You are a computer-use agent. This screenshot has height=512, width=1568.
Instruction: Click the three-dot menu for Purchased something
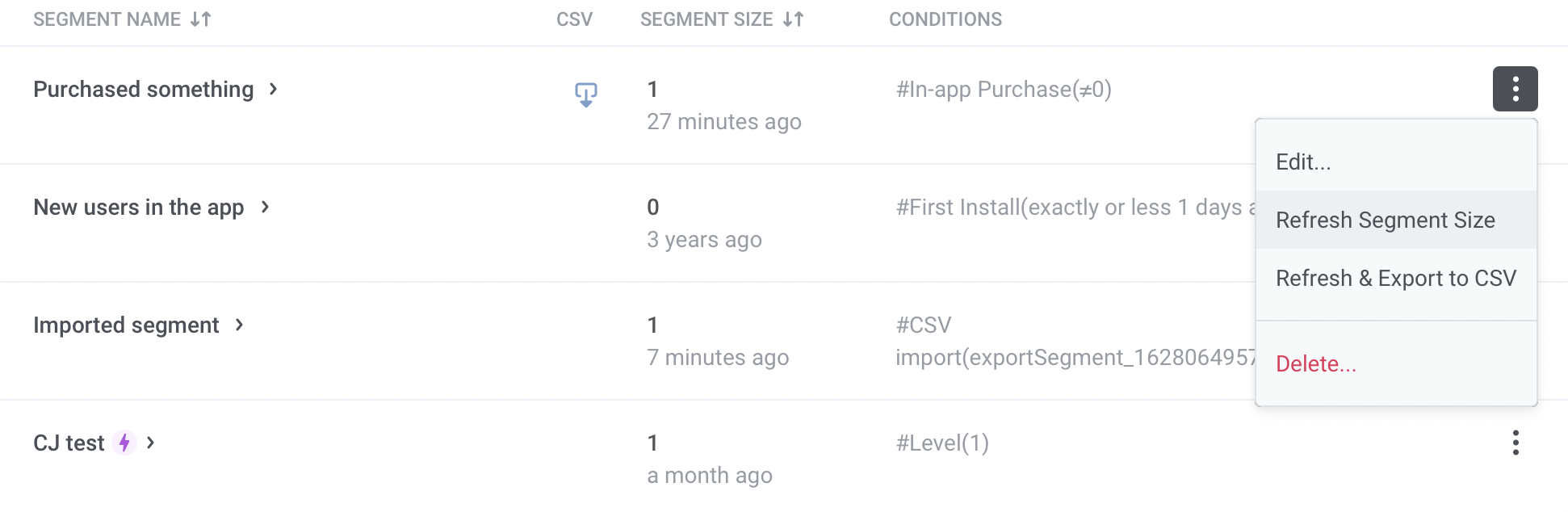(1515, 89)
